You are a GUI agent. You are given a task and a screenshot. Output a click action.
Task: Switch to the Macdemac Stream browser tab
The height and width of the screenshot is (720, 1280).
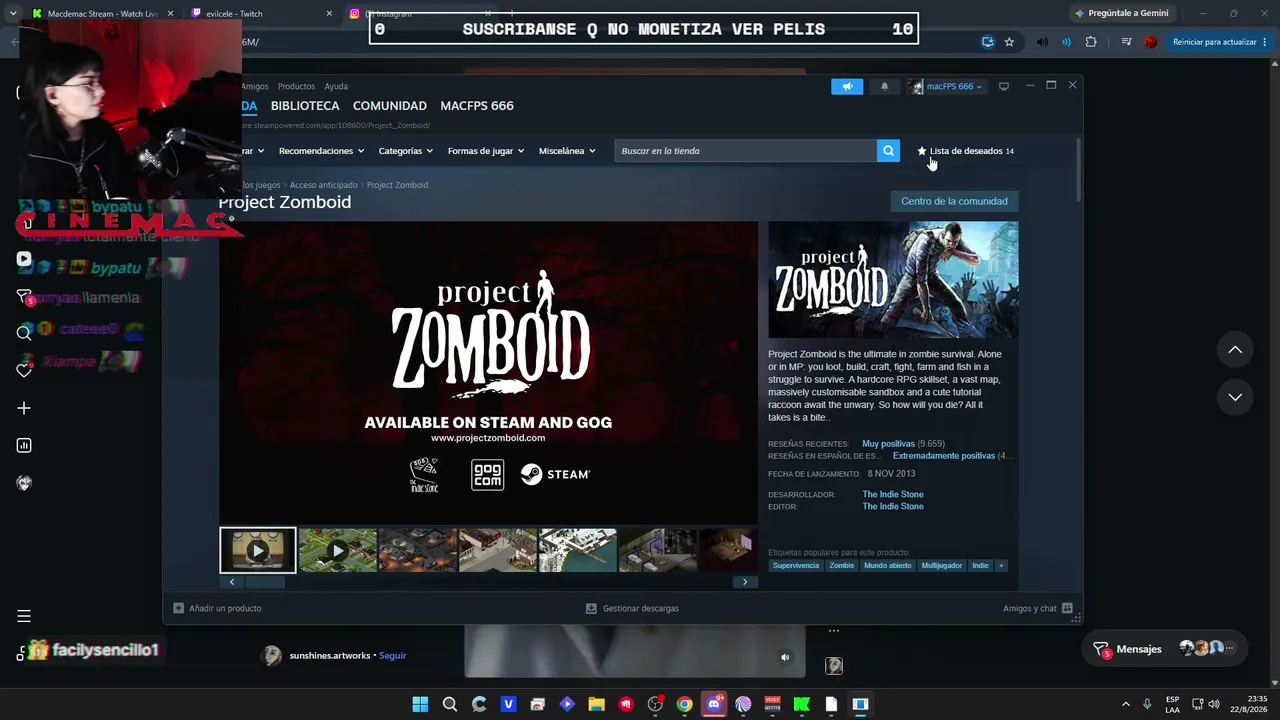102,14
